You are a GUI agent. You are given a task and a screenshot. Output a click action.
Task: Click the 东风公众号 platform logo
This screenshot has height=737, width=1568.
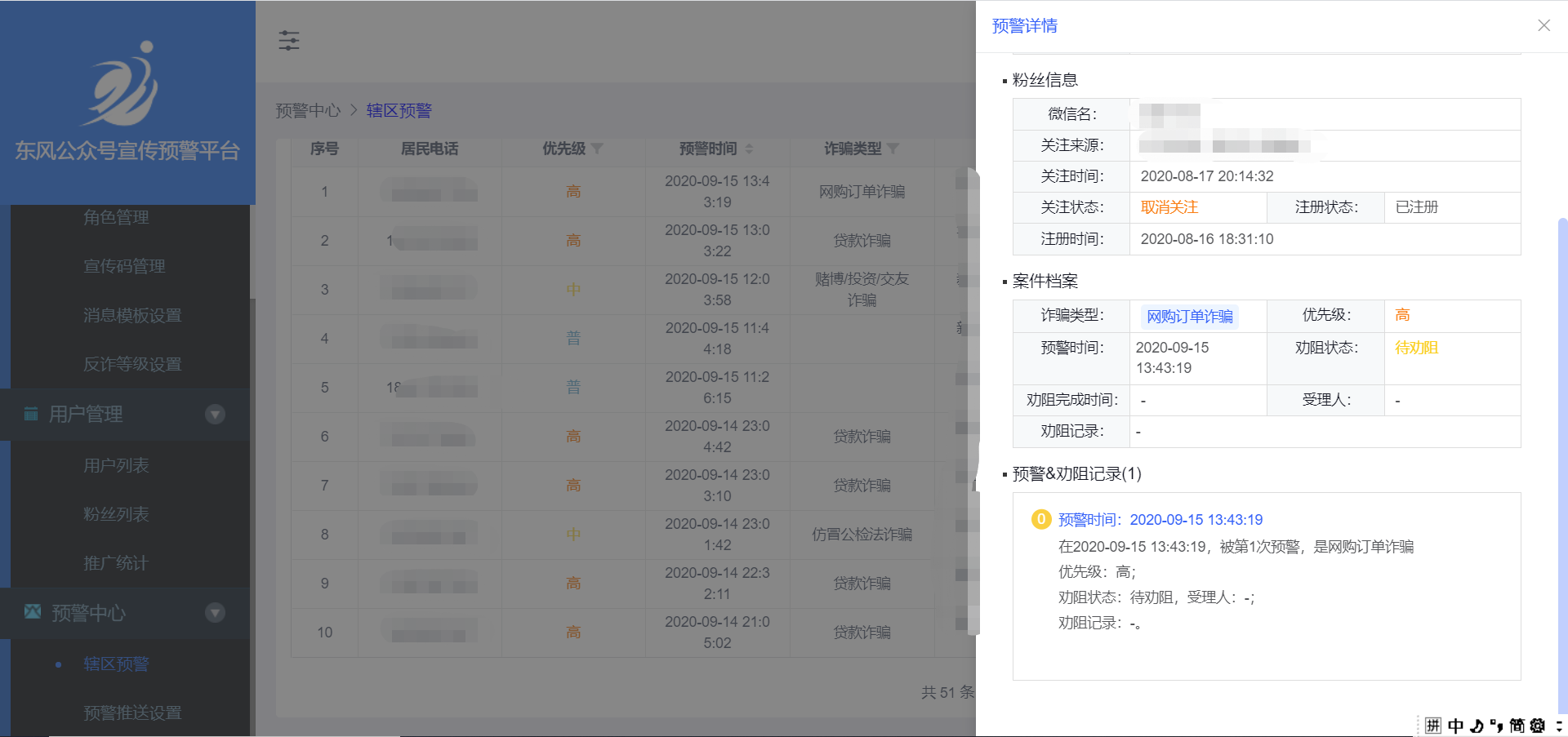tap(120, 82)
